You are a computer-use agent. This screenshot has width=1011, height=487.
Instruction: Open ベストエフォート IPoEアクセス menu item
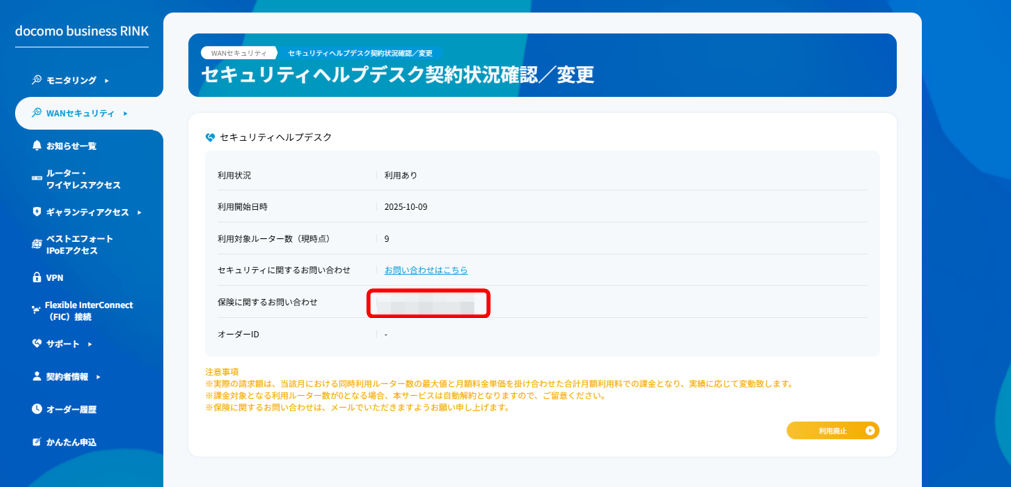(x=79, y=245)
